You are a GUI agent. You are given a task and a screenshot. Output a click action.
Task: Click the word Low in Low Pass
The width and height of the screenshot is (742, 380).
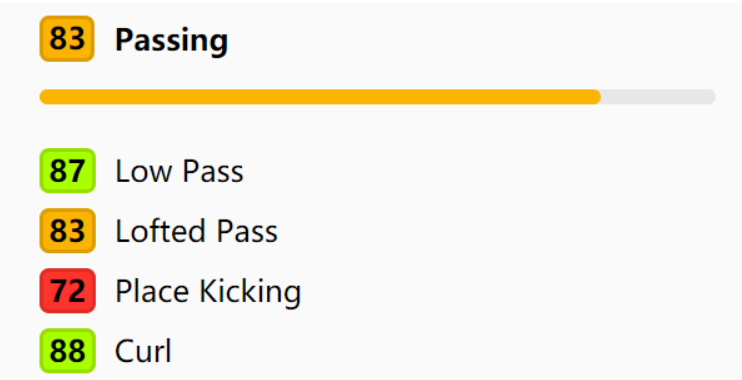click(x=144, y=171)
